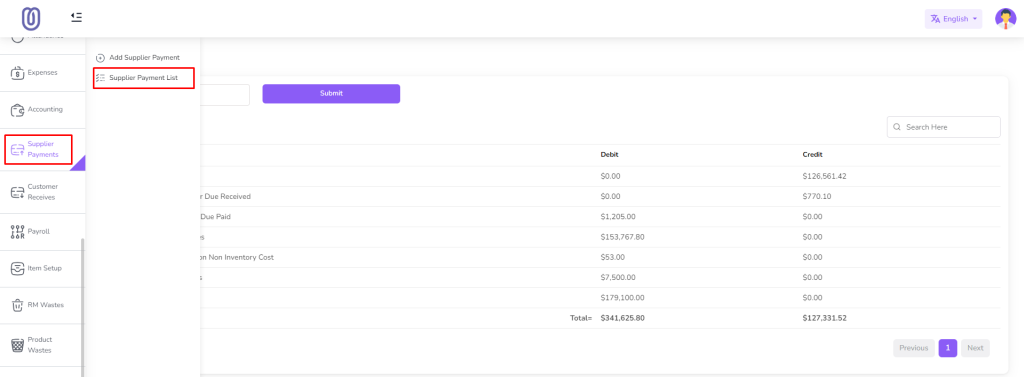
Task: Open the Supplier Payments menu
Action: (x=42, y=149)
